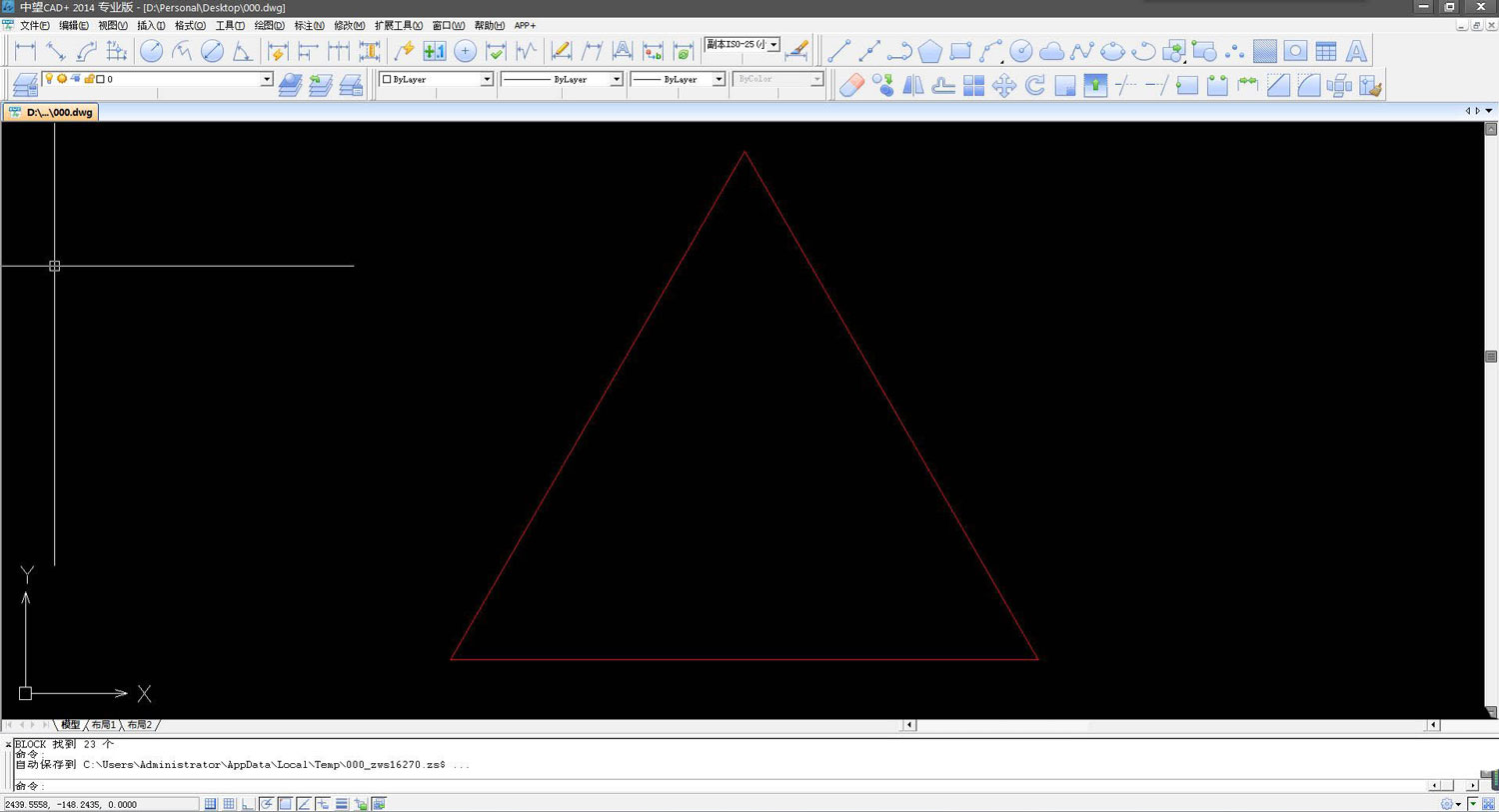Viewport: 1499px width, 812px height.
Task: Select the Copy objects tool
Action: pos(882,85)
